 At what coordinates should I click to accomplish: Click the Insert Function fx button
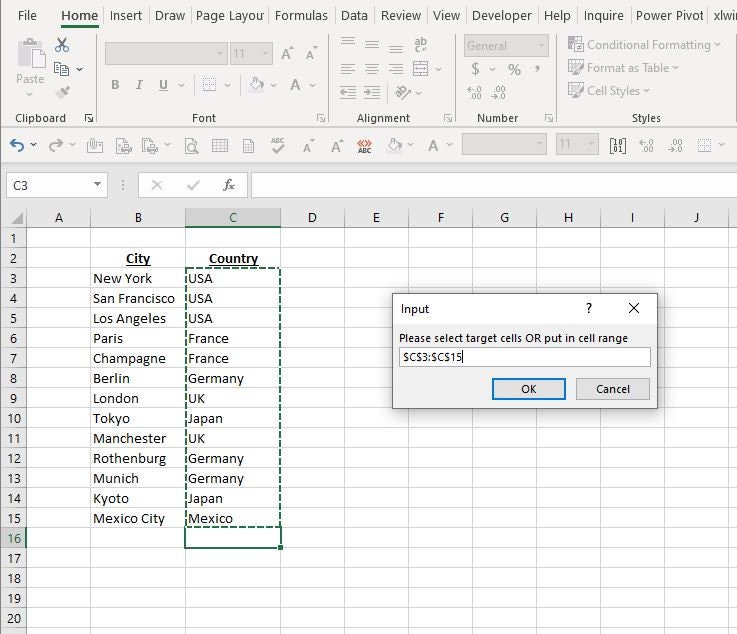(x=228, y=185)
